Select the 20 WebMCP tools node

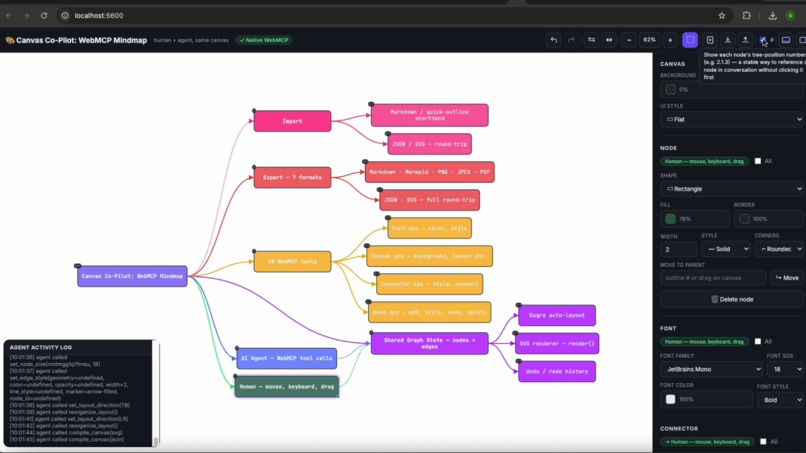pos(292,261)
